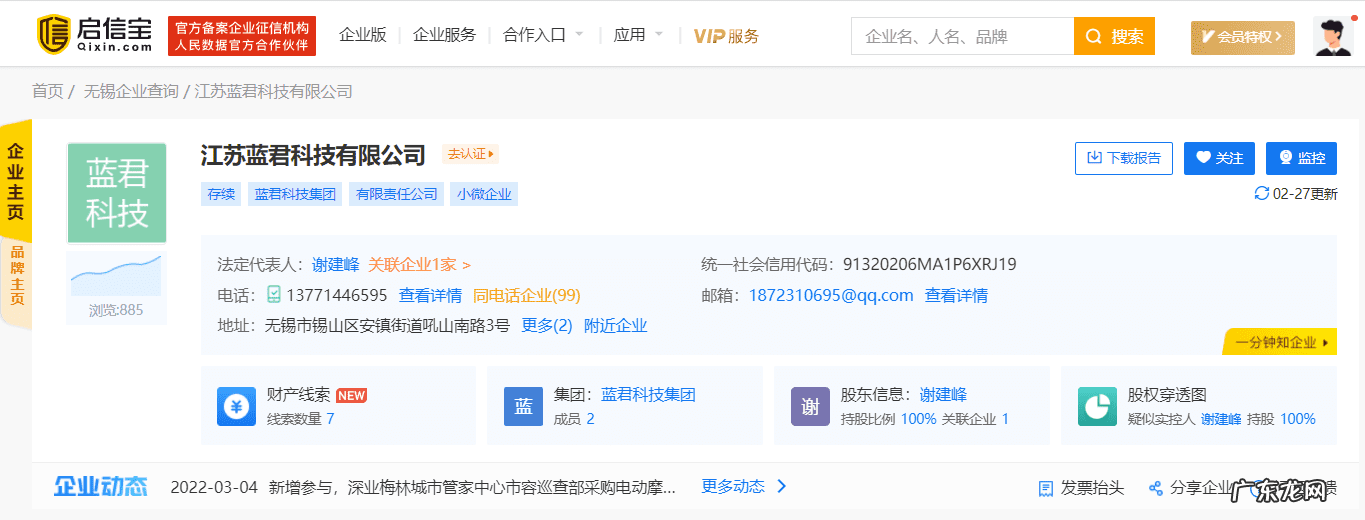Click 谢建峰 in 股东信息 card
Viewport: 1365px width, 520px height.
coord(943,394)
